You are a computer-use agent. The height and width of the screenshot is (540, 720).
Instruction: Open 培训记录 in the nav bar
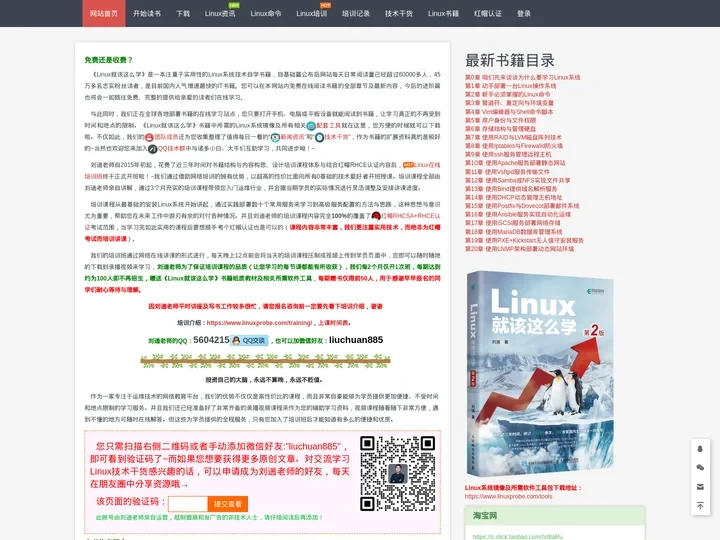coord(356,13)
